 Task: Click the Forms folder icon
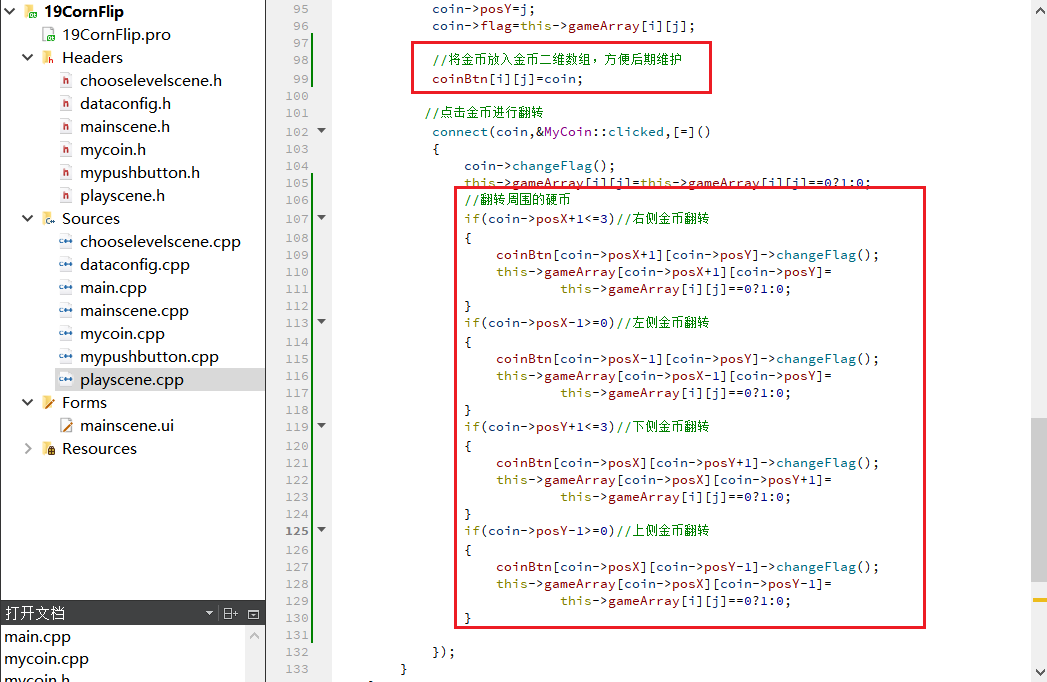click(x=48, y=402)
